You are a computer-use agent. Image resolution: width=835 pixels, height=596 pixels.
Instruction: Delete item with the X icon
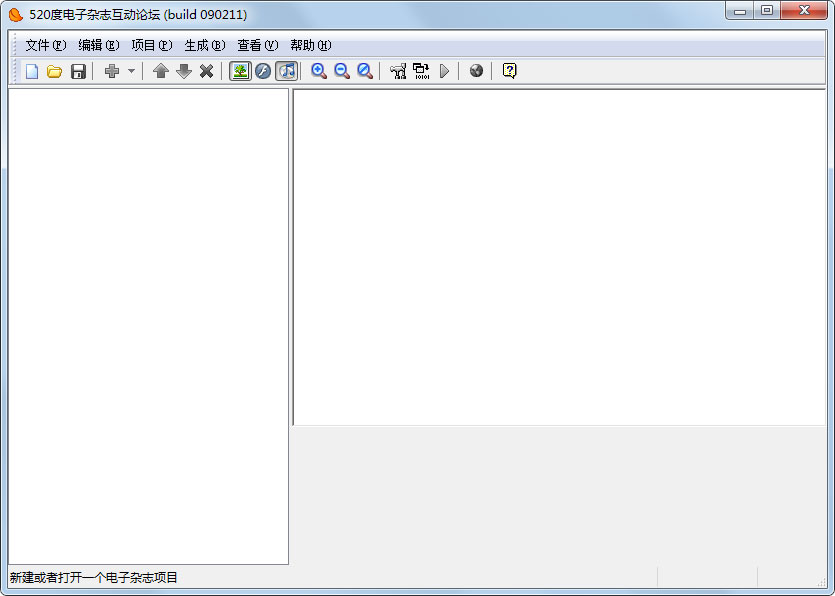point(207,71)
